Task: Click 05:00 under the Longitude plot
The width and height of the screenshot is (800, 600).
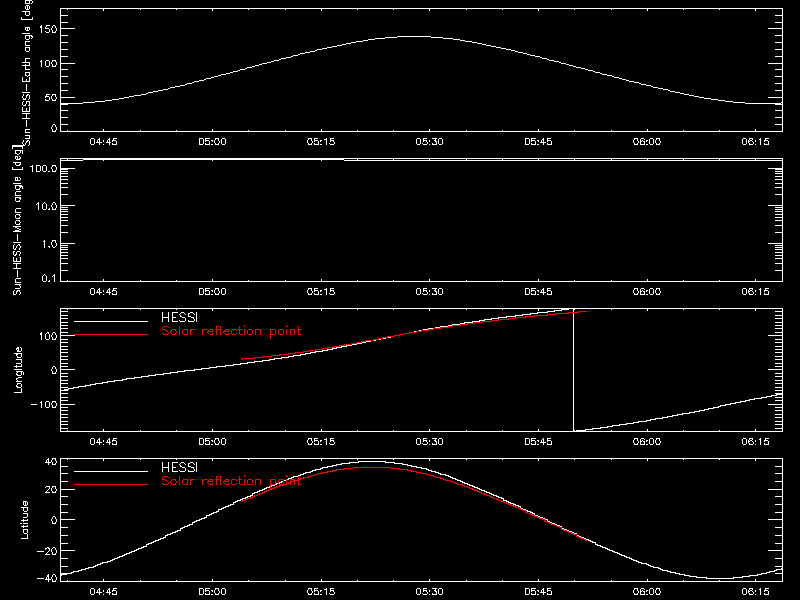Action: point(212,442)
